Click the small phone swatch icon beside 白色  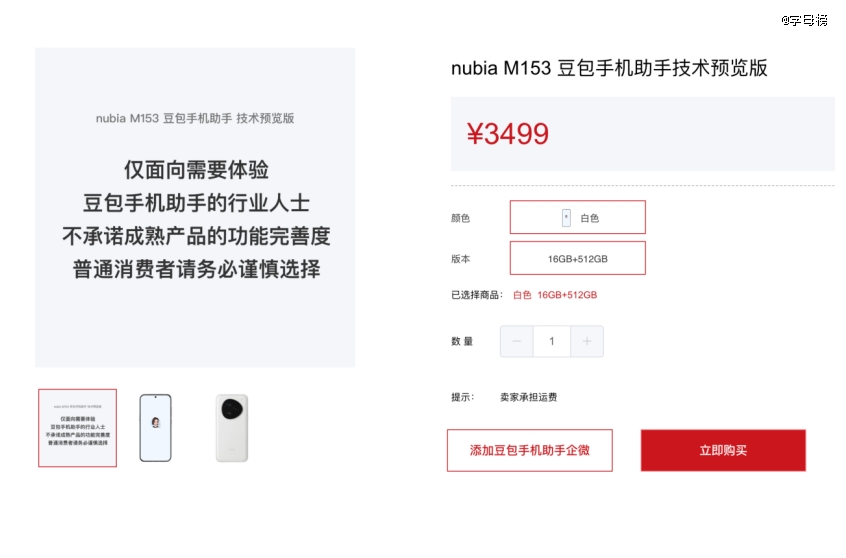coord(566,217)
